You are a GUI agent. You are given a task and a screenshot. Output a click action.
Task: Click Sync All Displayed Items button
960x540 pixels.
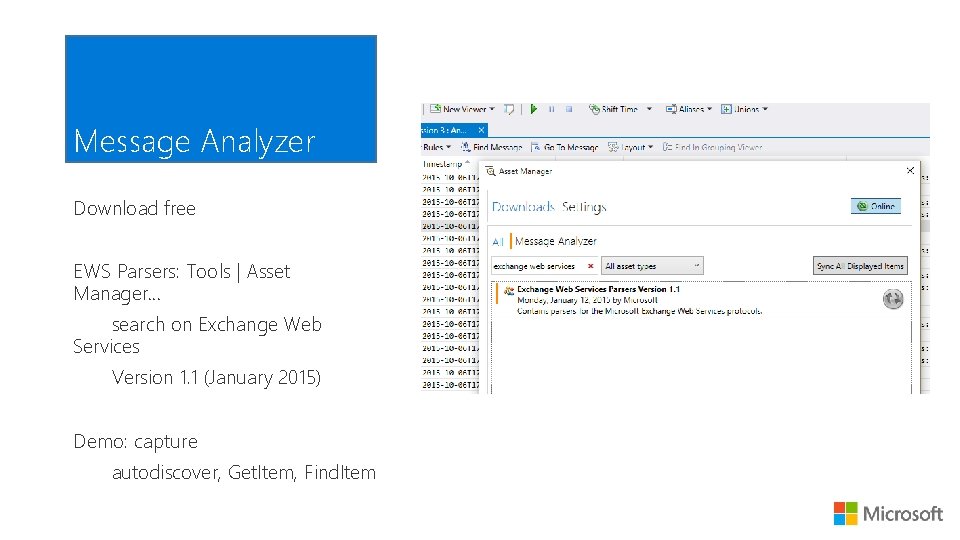point(860,266)
